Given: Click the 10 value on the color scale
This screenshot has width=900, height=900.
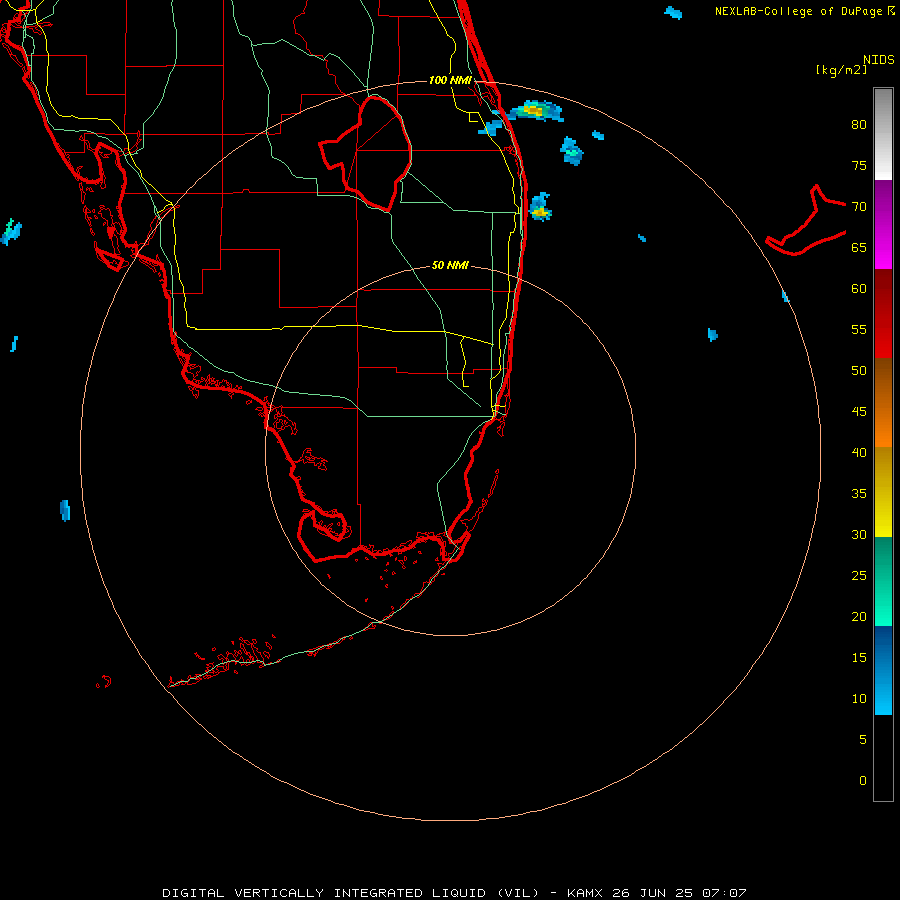Looking at the screenshot, I should tap(859, 699).
